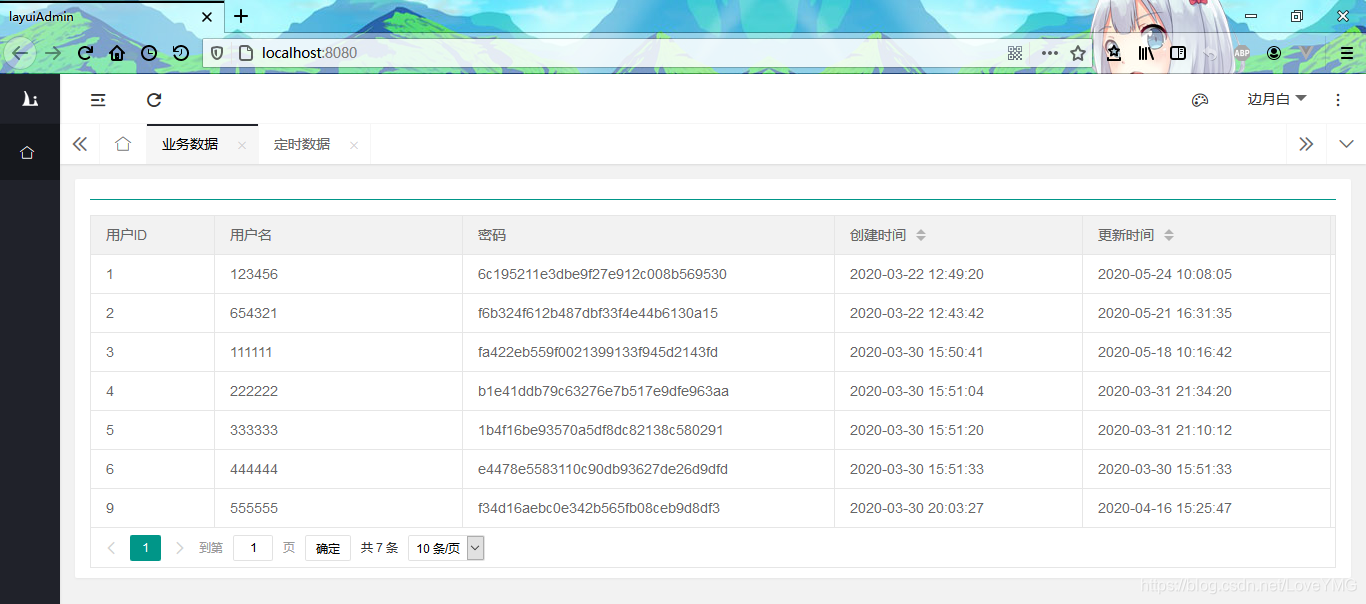This screenshot has height=604, width=1366.
Task: Click the page info icon in address bar
Action: point(246,53)
